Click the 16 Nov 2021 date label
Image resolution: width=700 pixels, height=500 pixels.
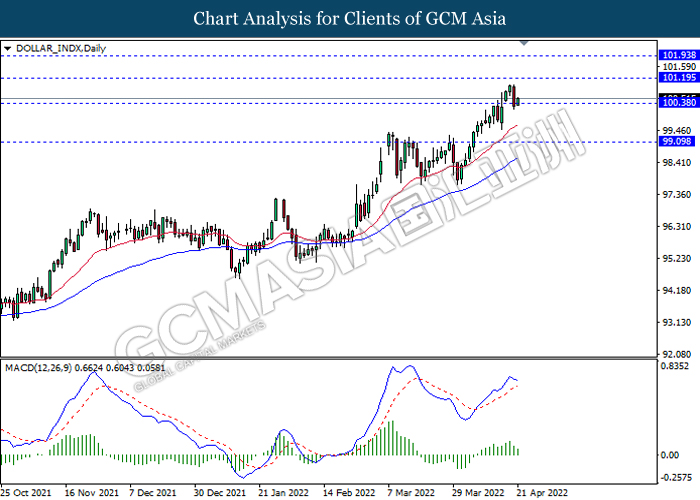[92, 492]
